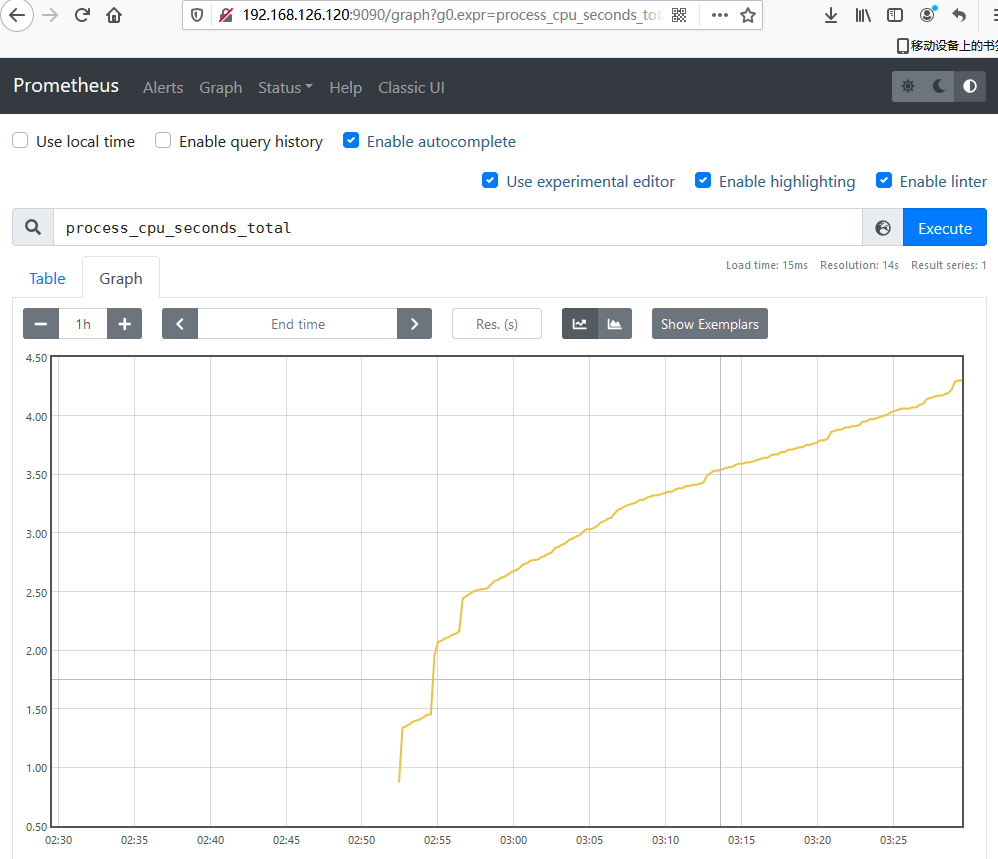The height and width of the screenshot is (859, 998).
Task: Switch to light theme using the sun icon
Action: coord(908,86)
